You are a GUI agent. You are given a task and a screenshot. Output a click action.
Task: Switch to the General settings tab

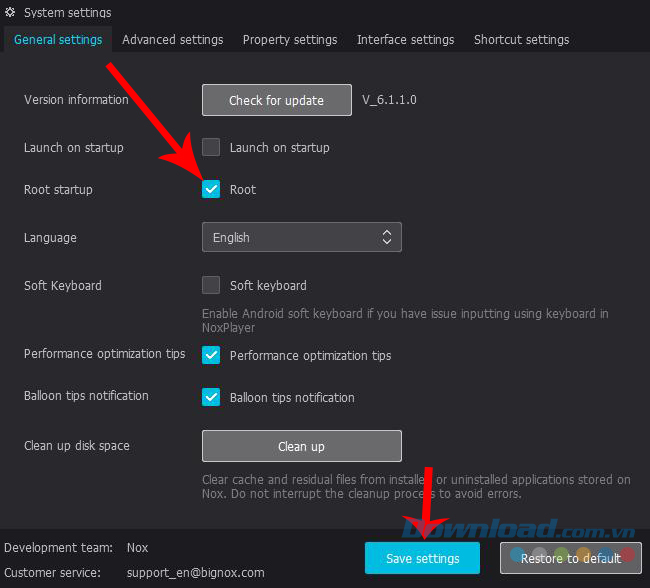(x=58, y=40)
